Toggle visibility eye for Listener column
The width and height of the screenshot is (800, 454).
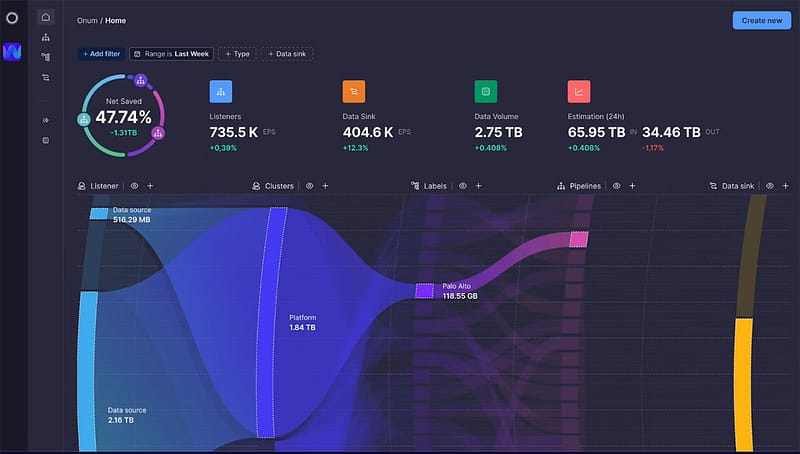(136, 186)
